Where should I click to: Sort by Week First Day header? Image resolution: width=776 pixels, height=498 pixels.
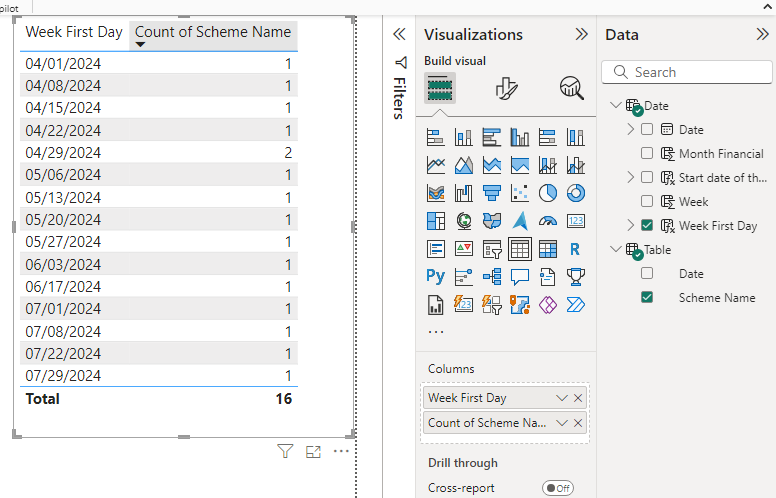click(x=74, y=32)
